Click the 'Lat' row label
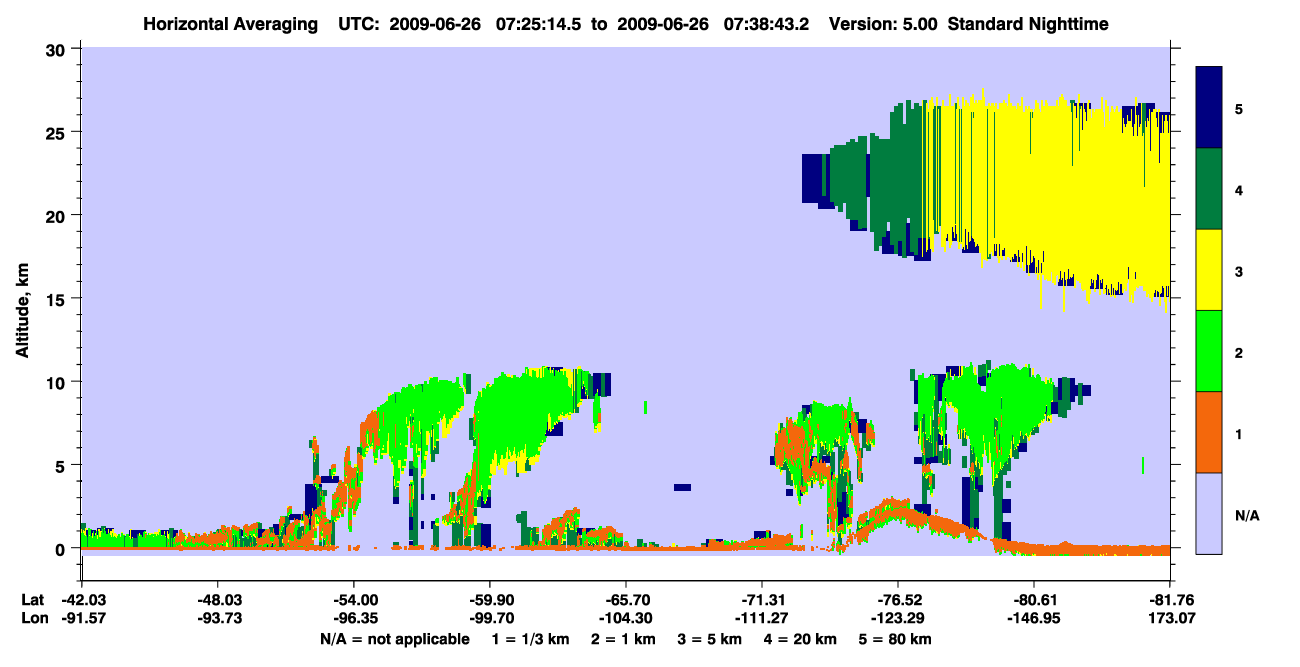This screenshot has height=667, width=1300. [32, 600]
